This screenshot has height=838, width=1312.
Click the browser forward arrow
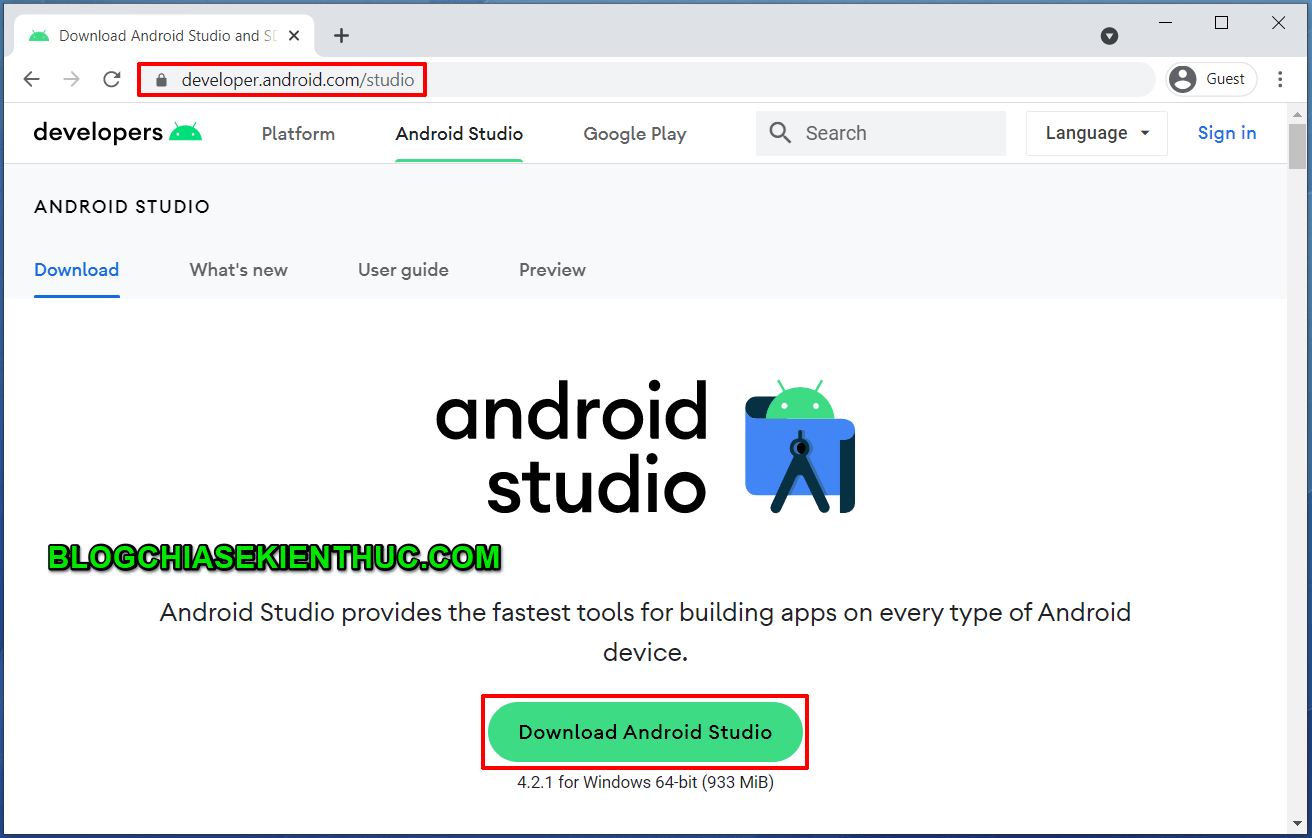click(x=71, y=79)
